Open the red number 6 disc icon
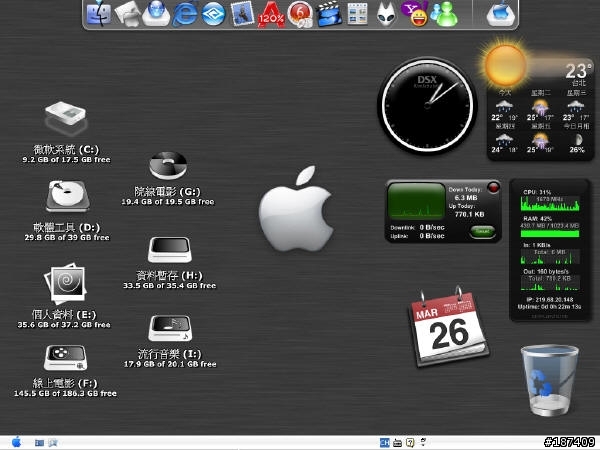600x450 pixels. click(x=300, y=15)
